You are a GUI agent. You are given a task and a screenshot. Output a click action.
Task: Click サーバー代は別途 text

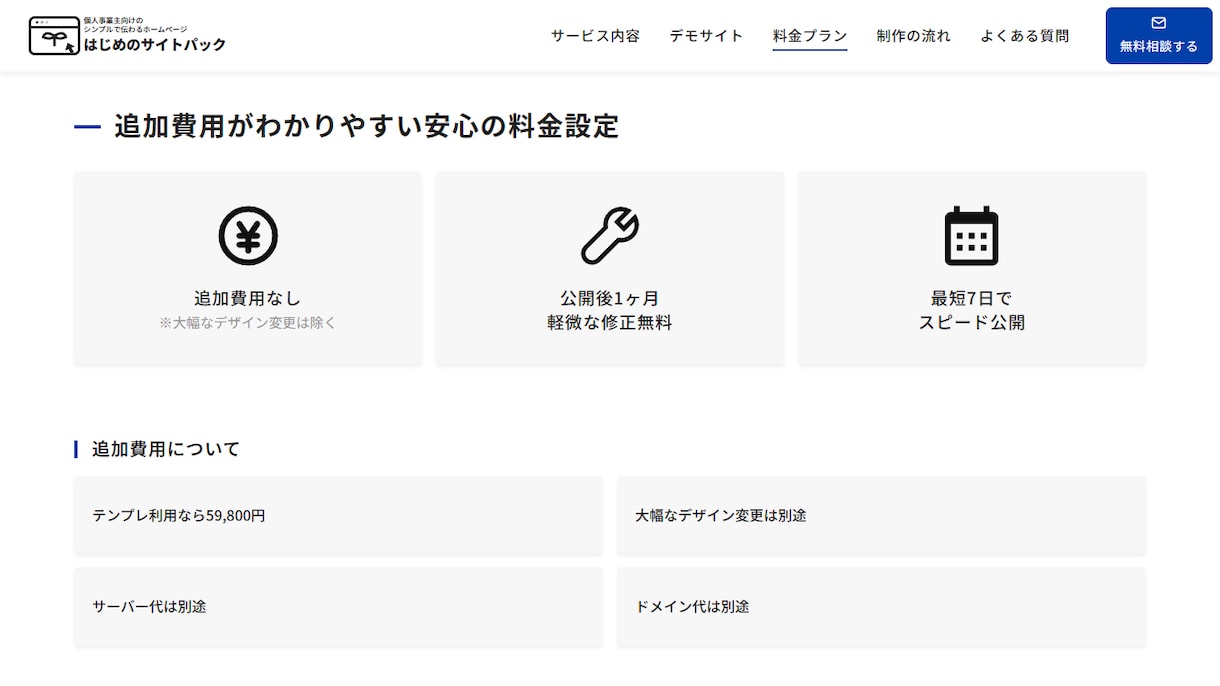(x=149, y=607)
